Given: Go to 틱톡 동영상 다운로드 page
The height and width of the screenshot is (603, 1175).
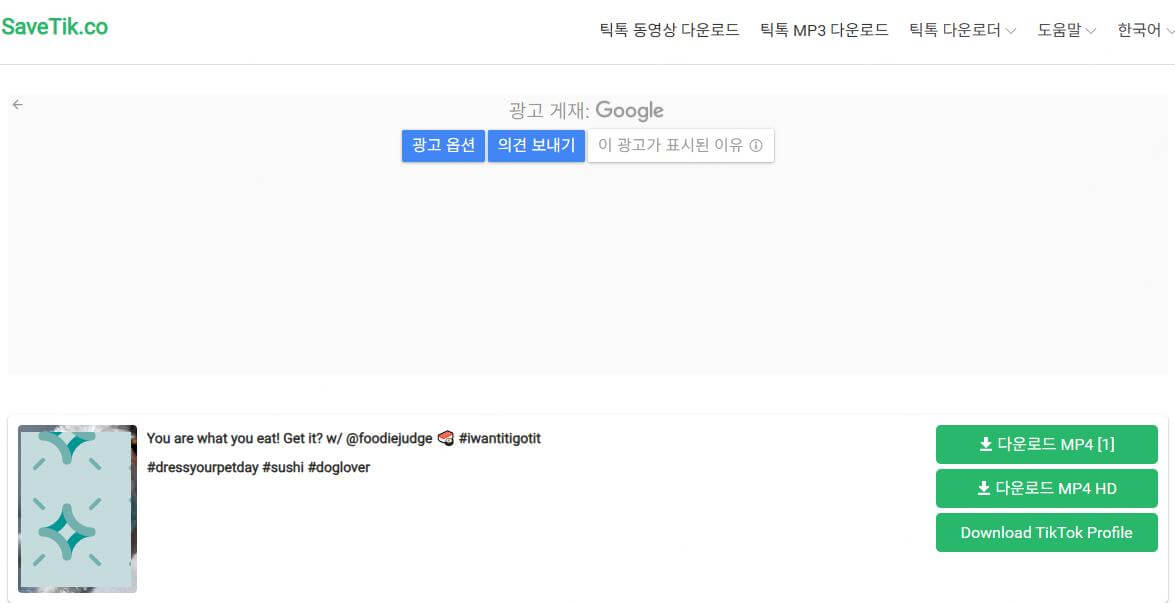Looking at the screenshot, I should (669, 31).
